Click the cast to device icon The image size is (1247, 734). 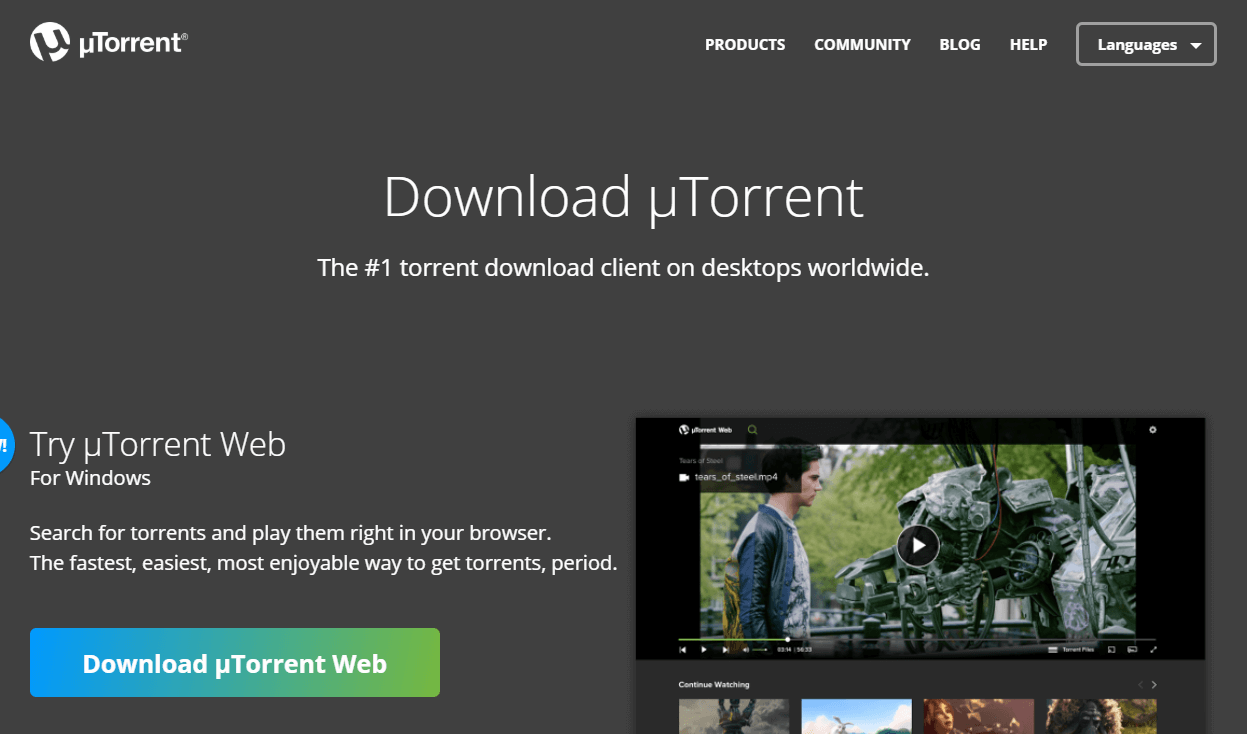pyautogui.click(x=1132, y=649)
